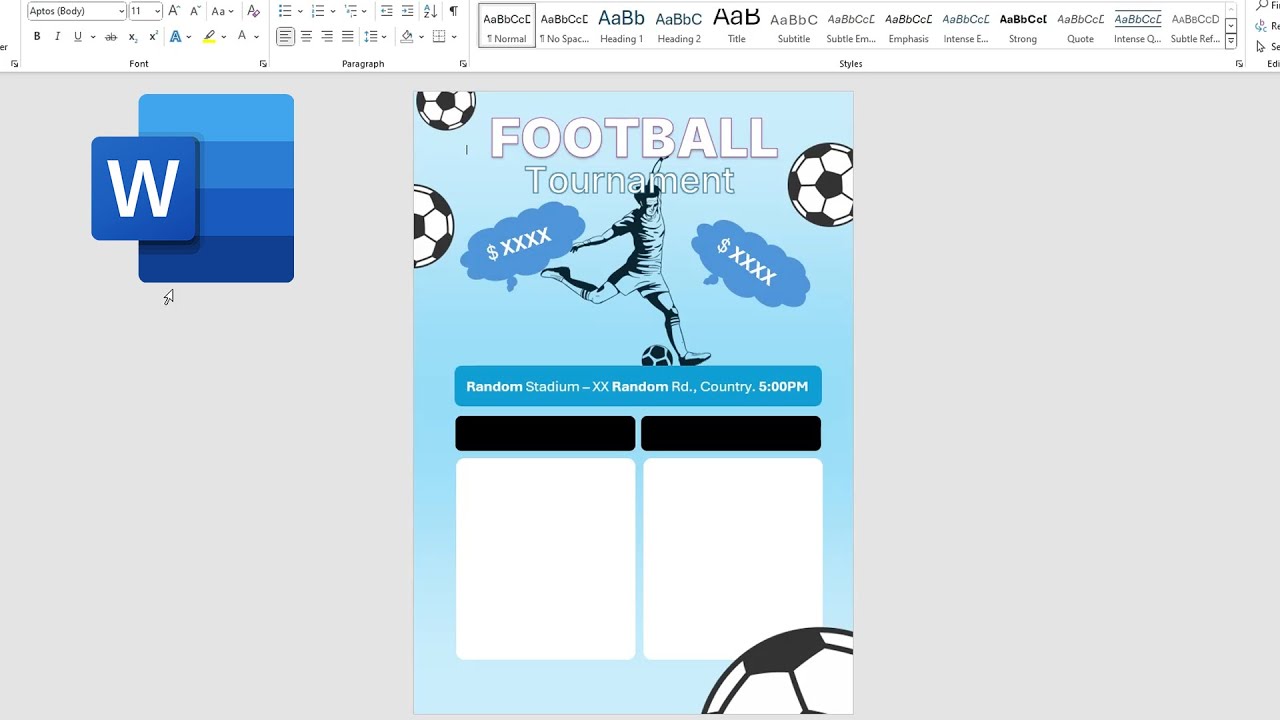Expand Shading color dropdown arrow
This screenshot has width=1280, height=720.
420,37
